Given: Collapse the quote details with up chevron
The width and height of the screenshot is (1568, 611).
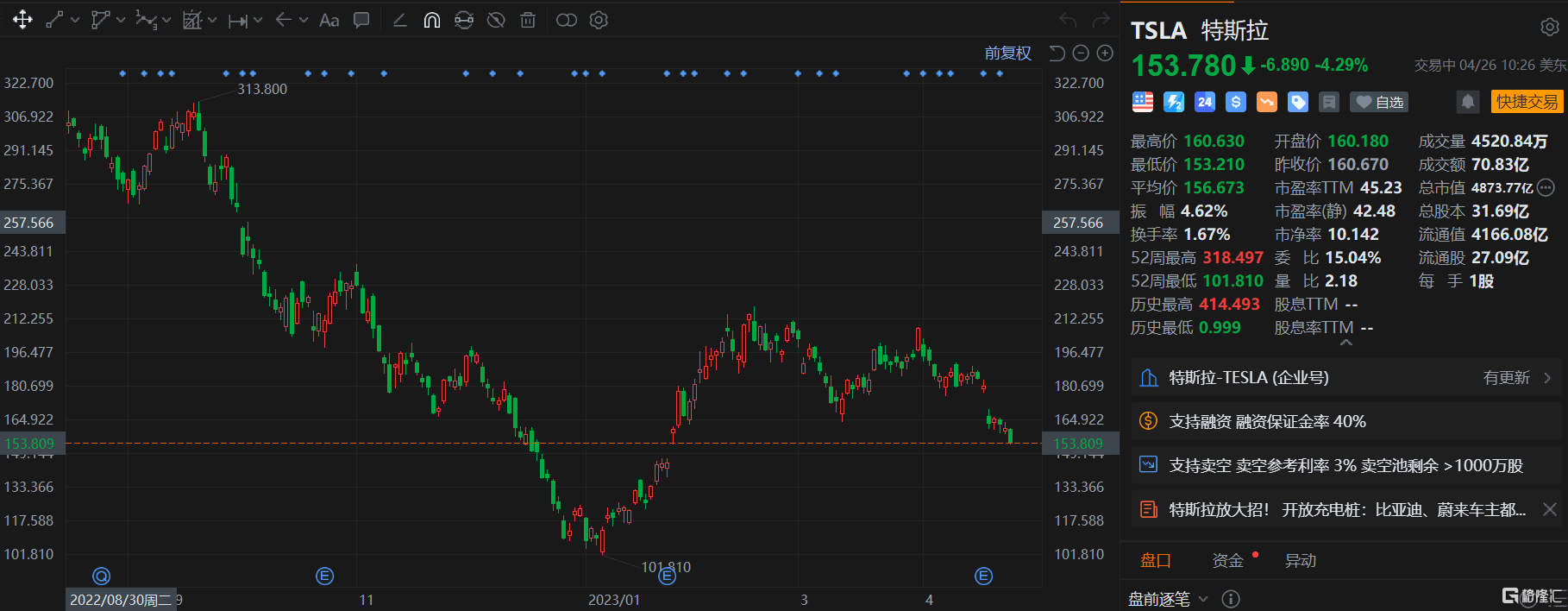Looking at the screenshot, I should coord(1345,343).
